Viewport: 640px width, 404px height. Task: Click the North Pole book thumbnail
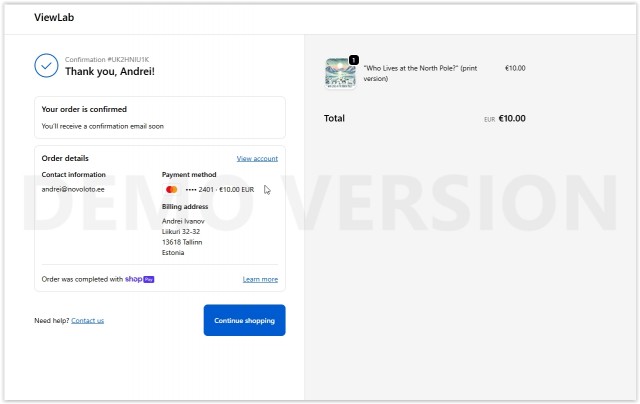click(x=340, y=74)
